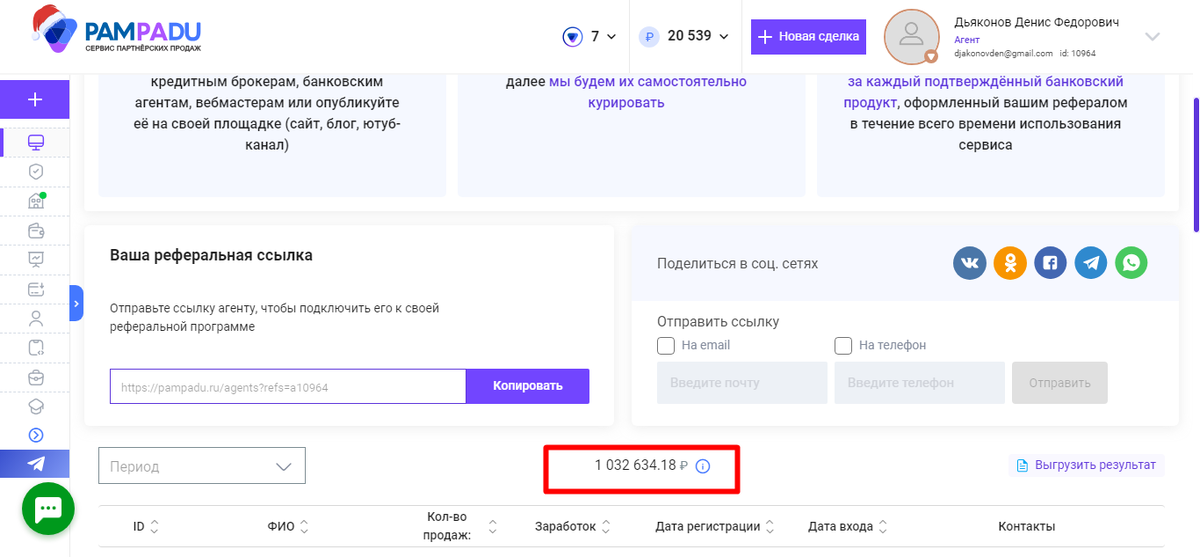Open the Период dropdown

click(202, 466)
